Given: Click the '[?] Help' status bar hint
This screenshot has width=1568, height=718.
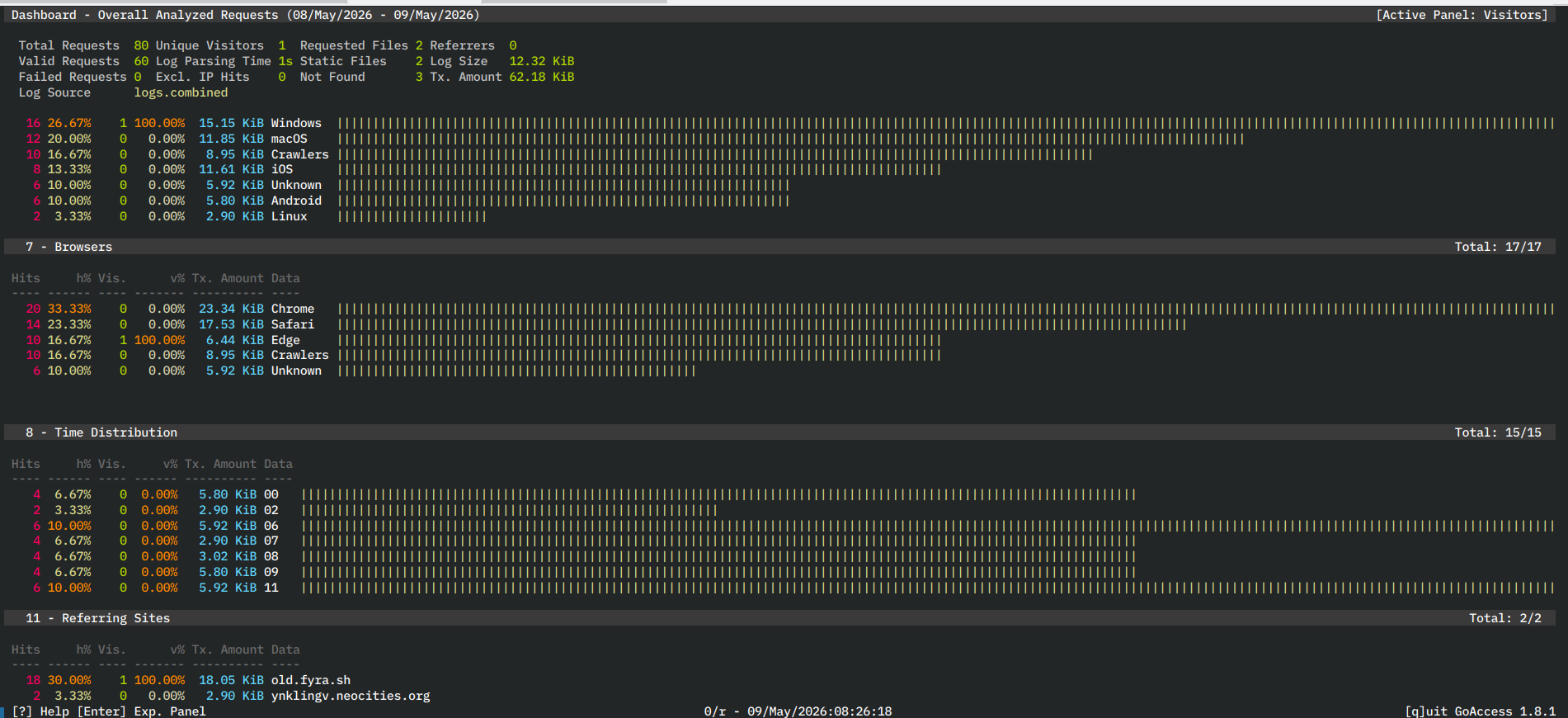Looking at the screenshot, I should pyautogui.click(x=40, y=711).
